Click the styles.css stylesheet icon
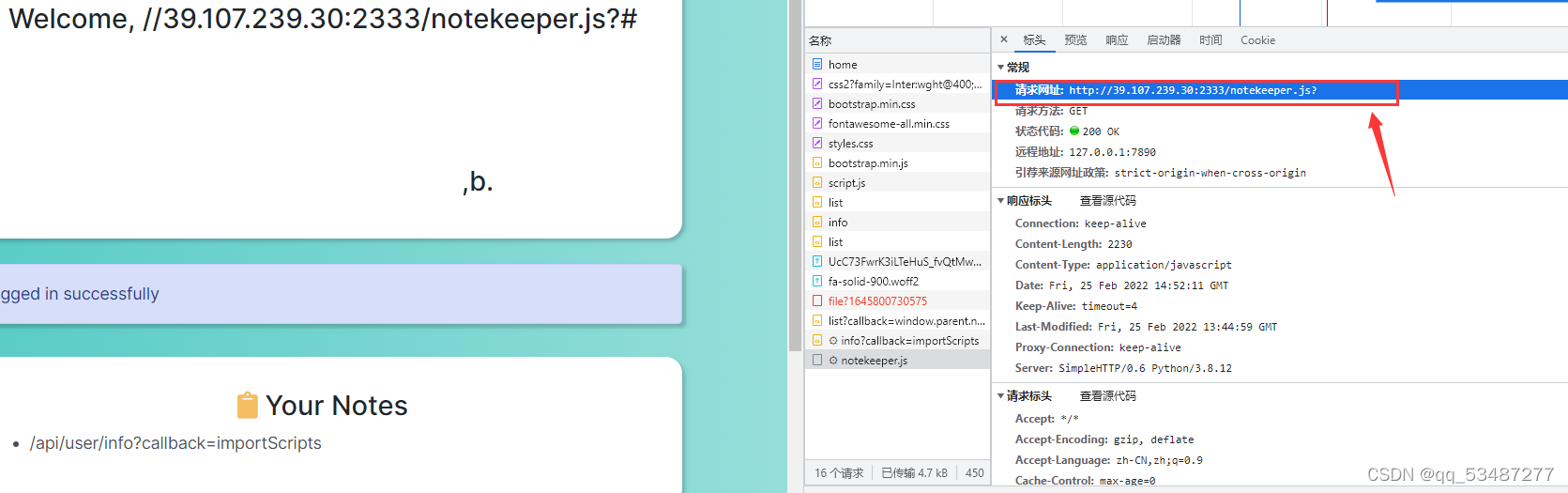1568x493 pixels. (817, 143)
